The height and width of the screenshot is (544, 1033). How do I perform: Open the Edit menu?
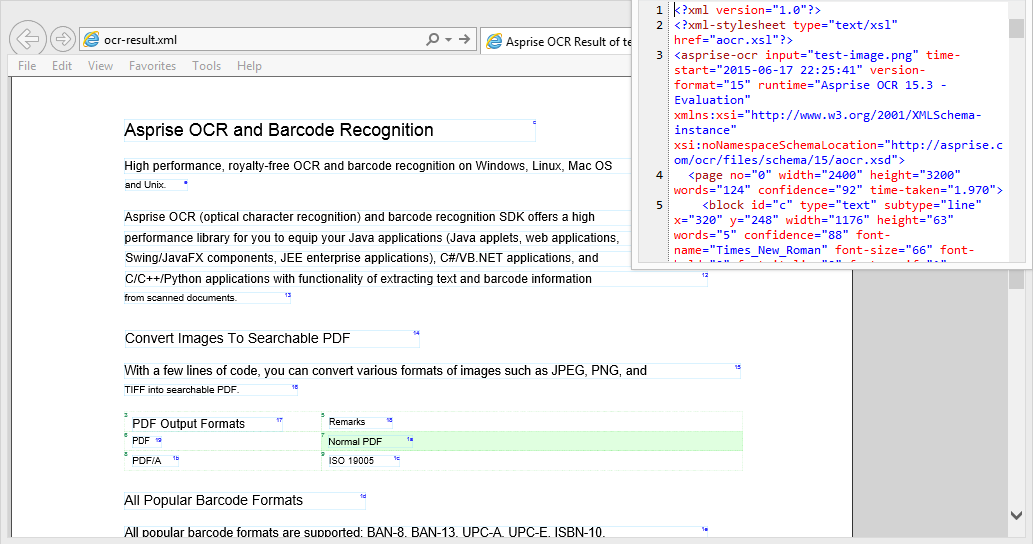[62, 66]
